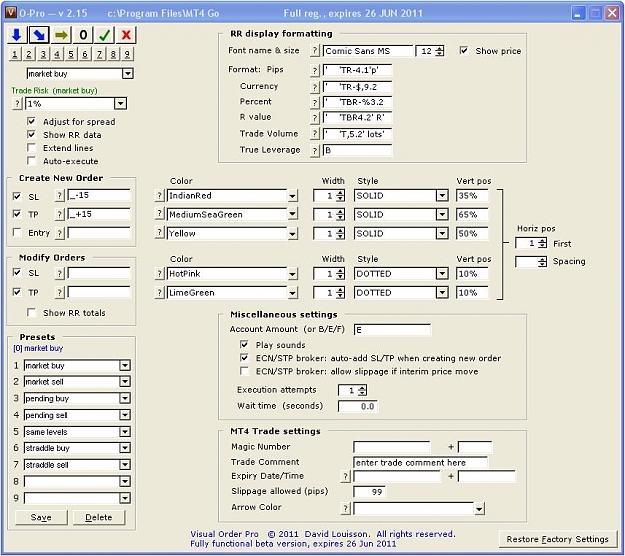Click the red X toolbar icon

tap(126, 35)
